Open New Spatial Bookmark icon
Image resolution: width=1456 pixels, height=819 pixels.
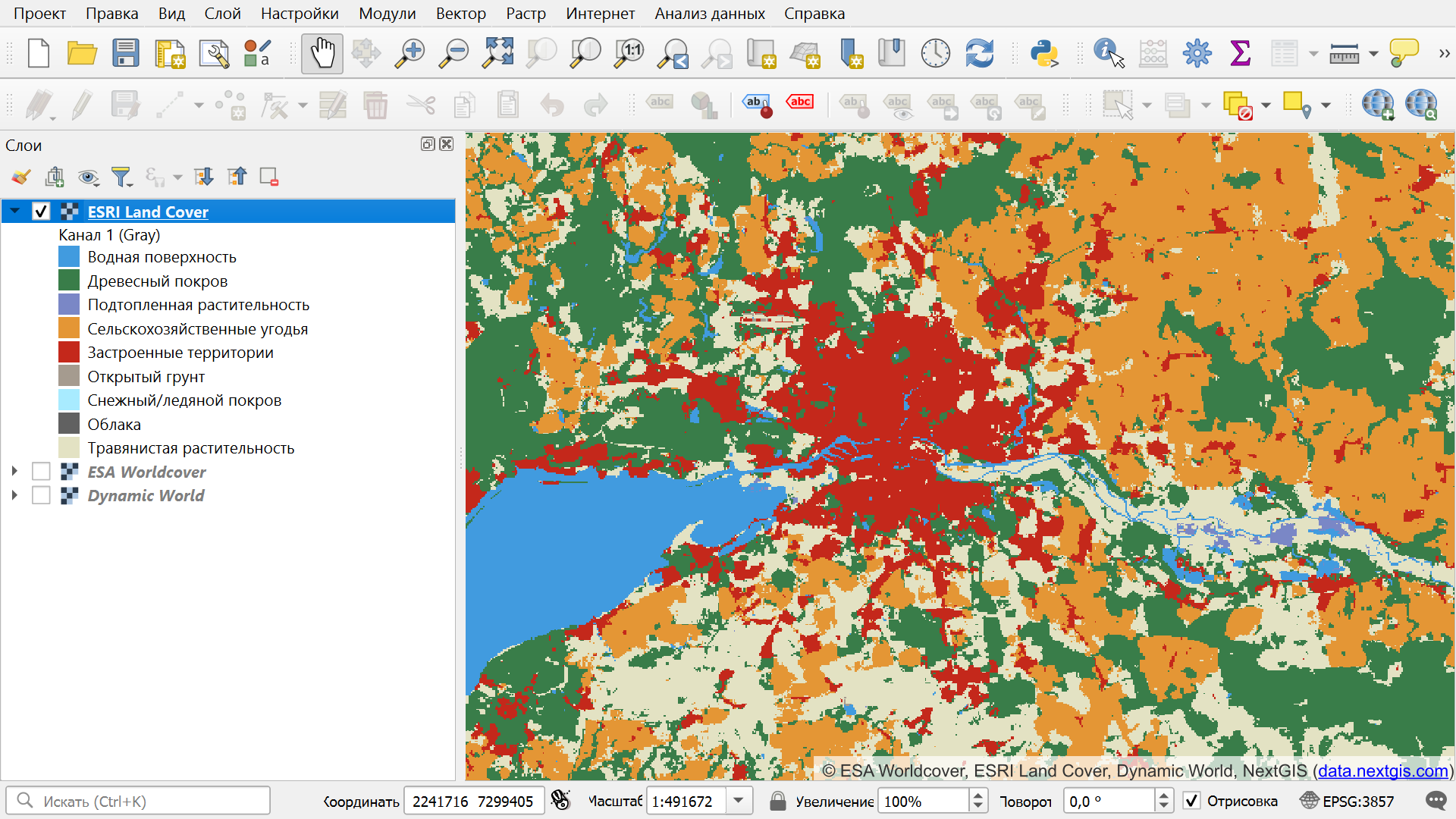852,54
